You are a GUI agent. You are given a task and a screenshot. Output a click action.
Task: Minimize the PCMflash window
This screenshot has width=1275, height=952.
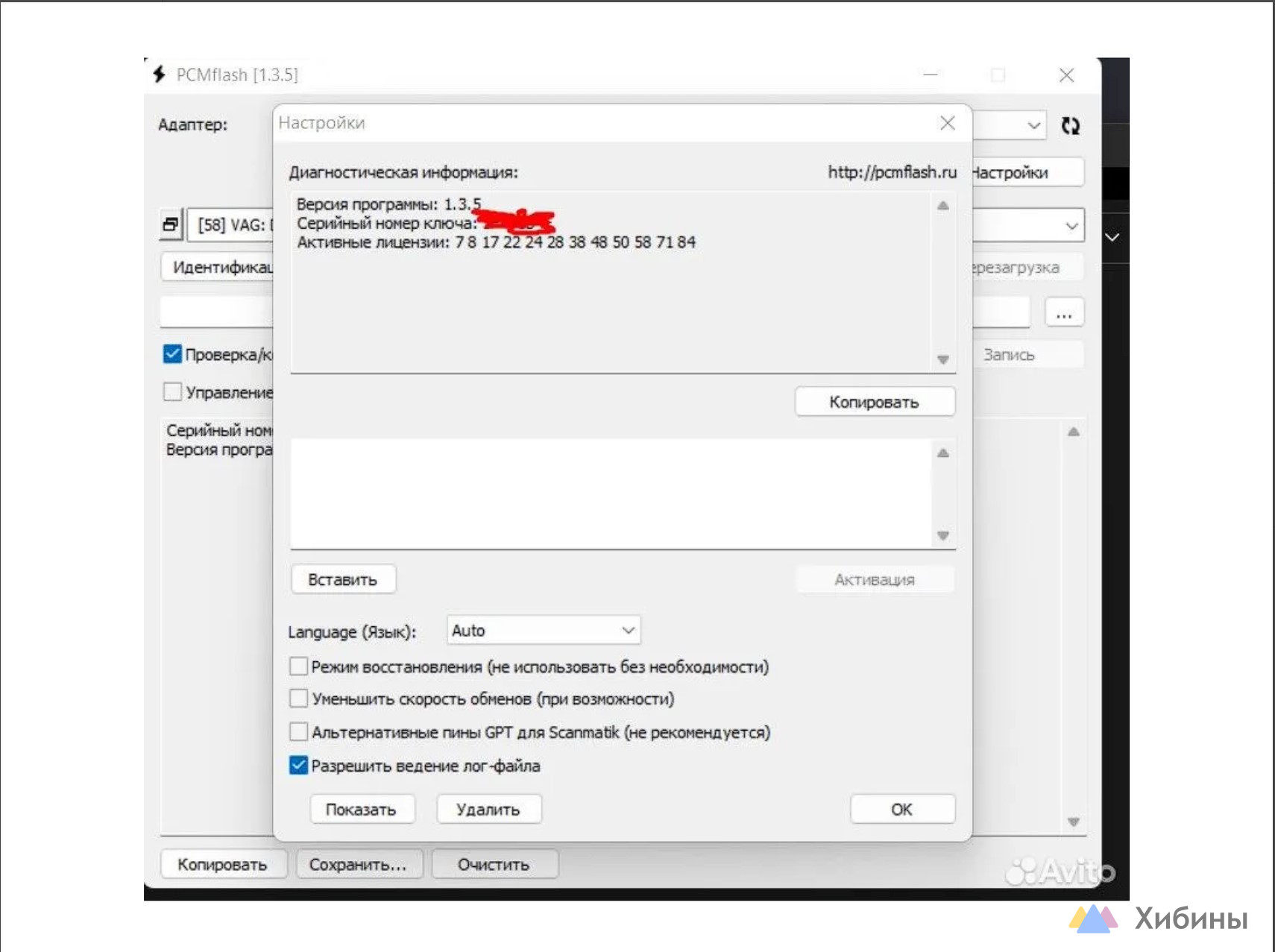(x=930, y=75)
